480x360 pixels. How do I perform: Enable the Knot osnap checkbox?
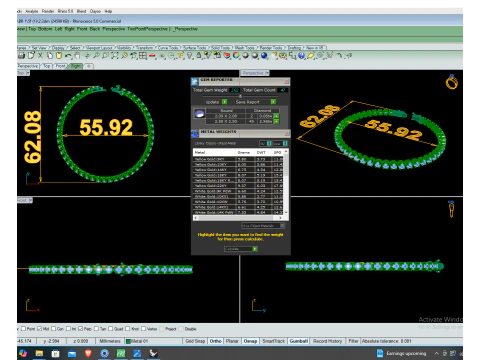127,329
